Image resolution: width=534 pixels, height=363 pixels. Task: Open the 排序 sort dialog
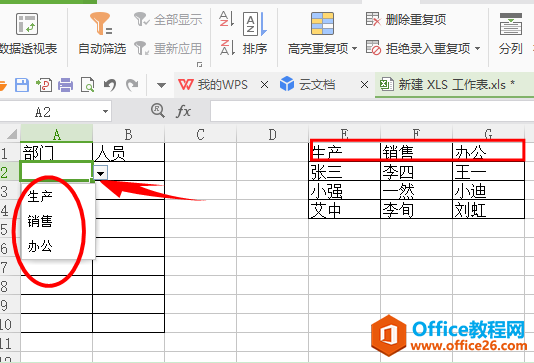click(x=255, y=34)
